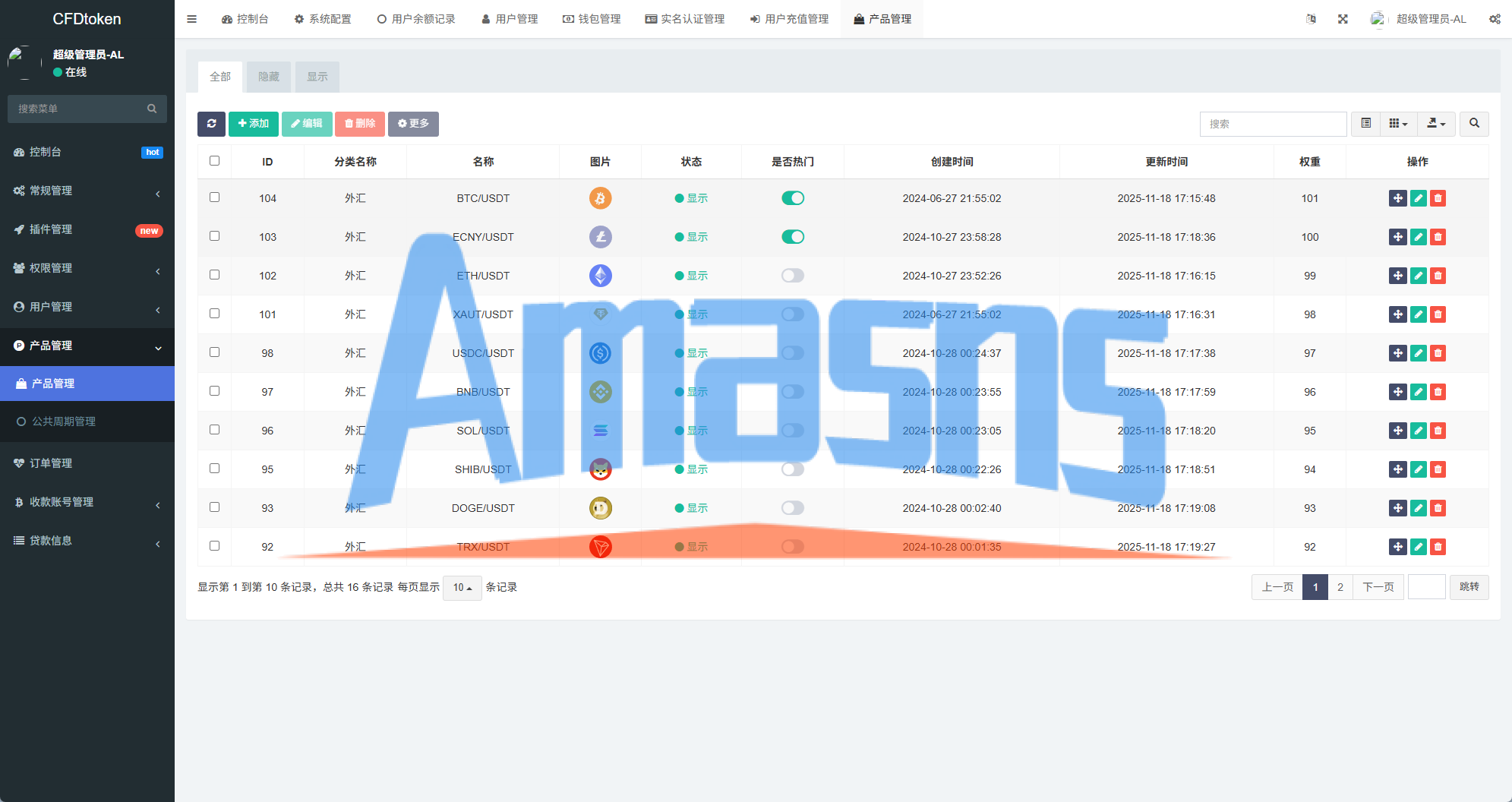Click edit pencil for DOGE/USDT row

1418,508
